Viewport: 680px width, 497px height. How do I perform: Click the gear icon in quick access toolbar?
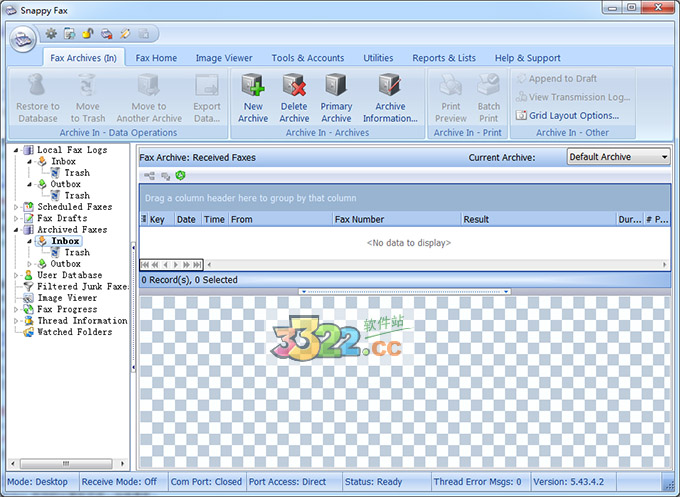[x=51, y=33]
